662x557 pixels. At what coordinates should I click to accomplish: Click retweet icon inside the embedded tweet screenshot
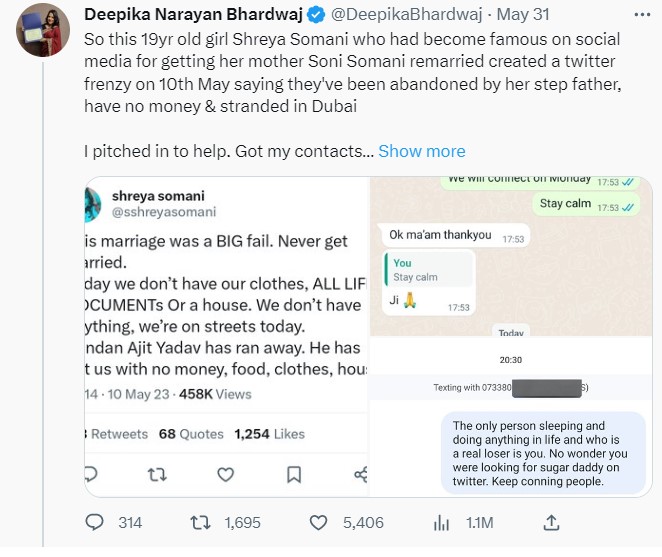pyautogui.click(x=157, y=473)
